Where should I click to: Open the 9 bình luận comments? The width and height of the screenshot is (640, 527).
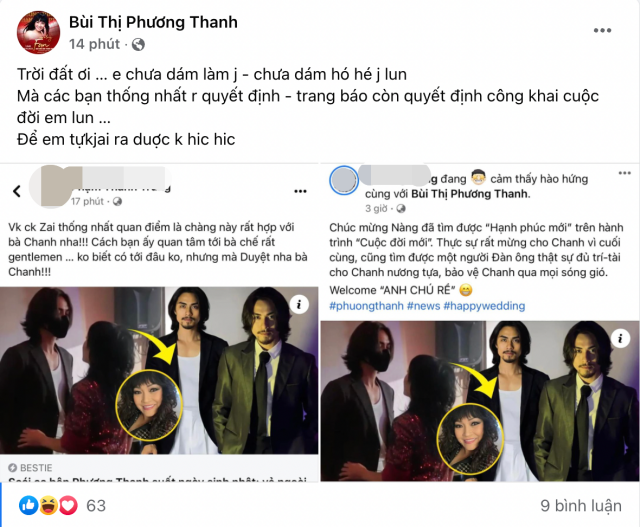(581, 506)
